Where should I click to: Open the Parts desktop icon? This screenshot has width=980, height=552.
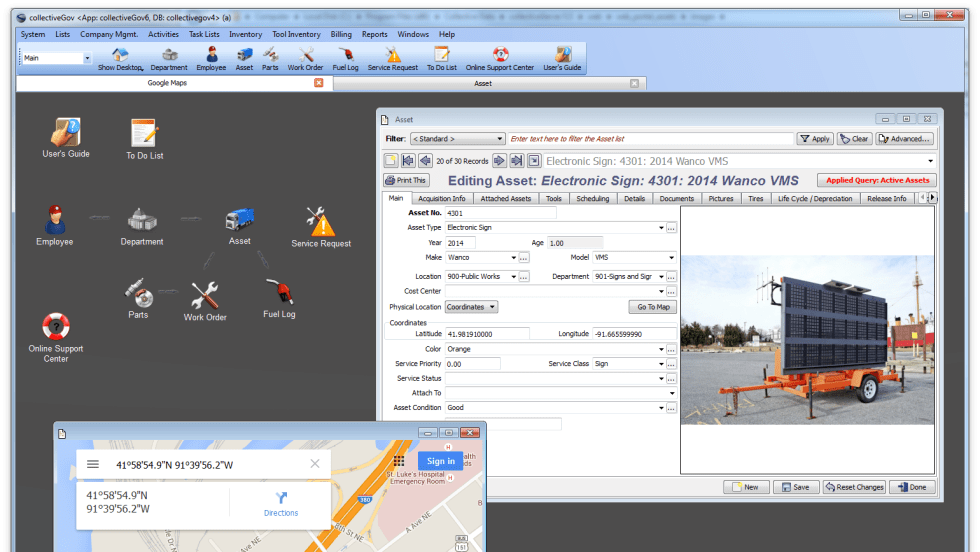138,298
